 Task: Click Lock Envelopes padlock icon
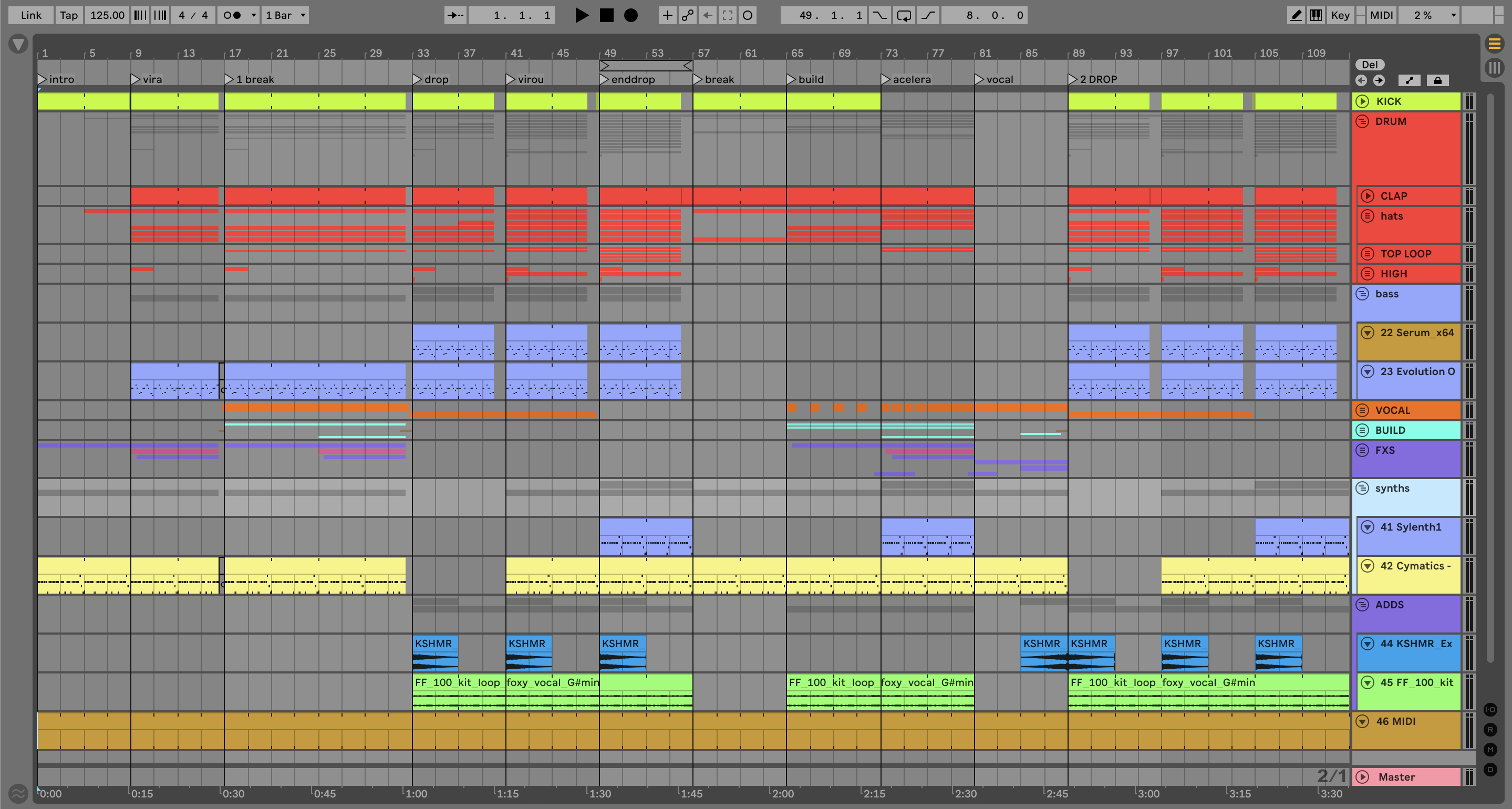pyautogui.click(x=1437, y=80)
